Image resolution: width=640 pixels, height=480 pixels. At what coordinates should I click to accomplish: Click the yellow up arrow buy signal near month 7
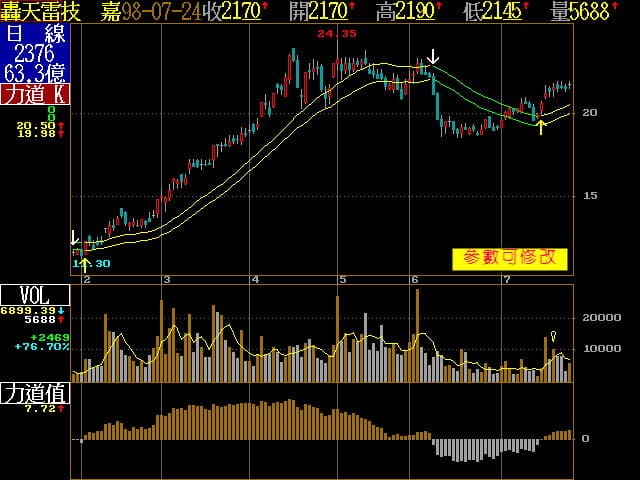point(541,126)
